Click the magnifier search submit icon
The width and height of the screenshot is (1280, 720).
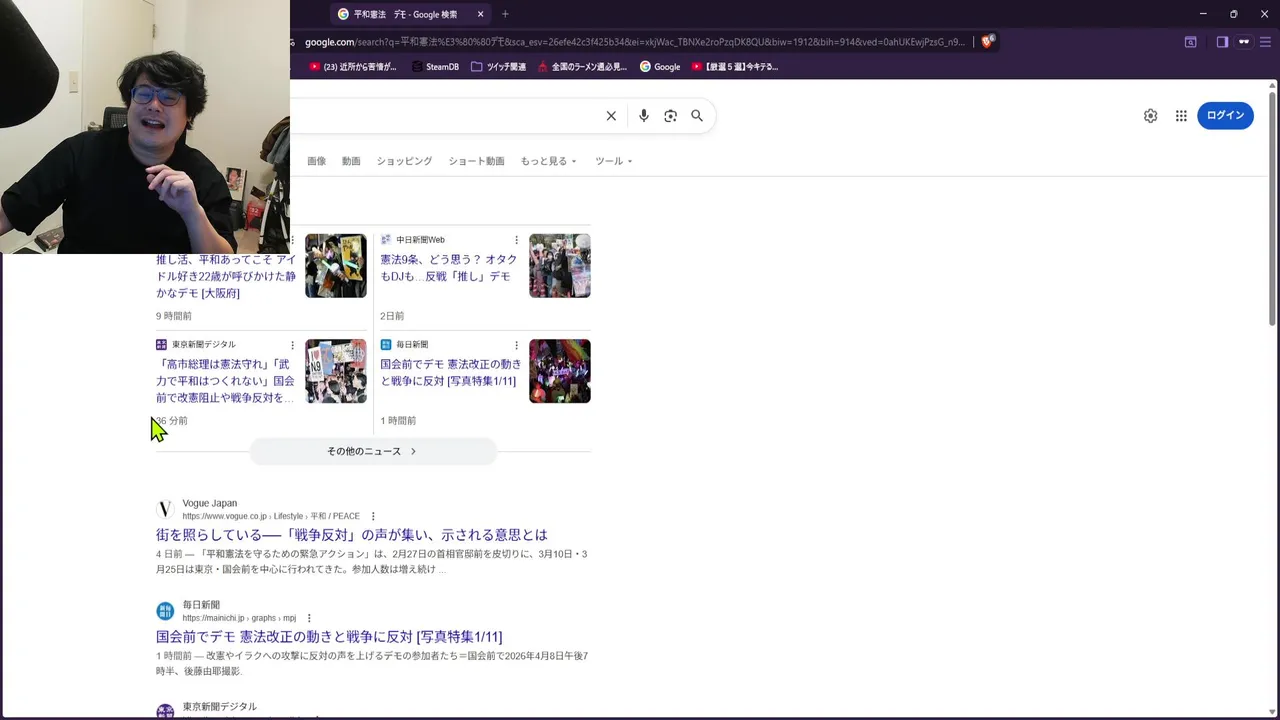click(697, 116)
